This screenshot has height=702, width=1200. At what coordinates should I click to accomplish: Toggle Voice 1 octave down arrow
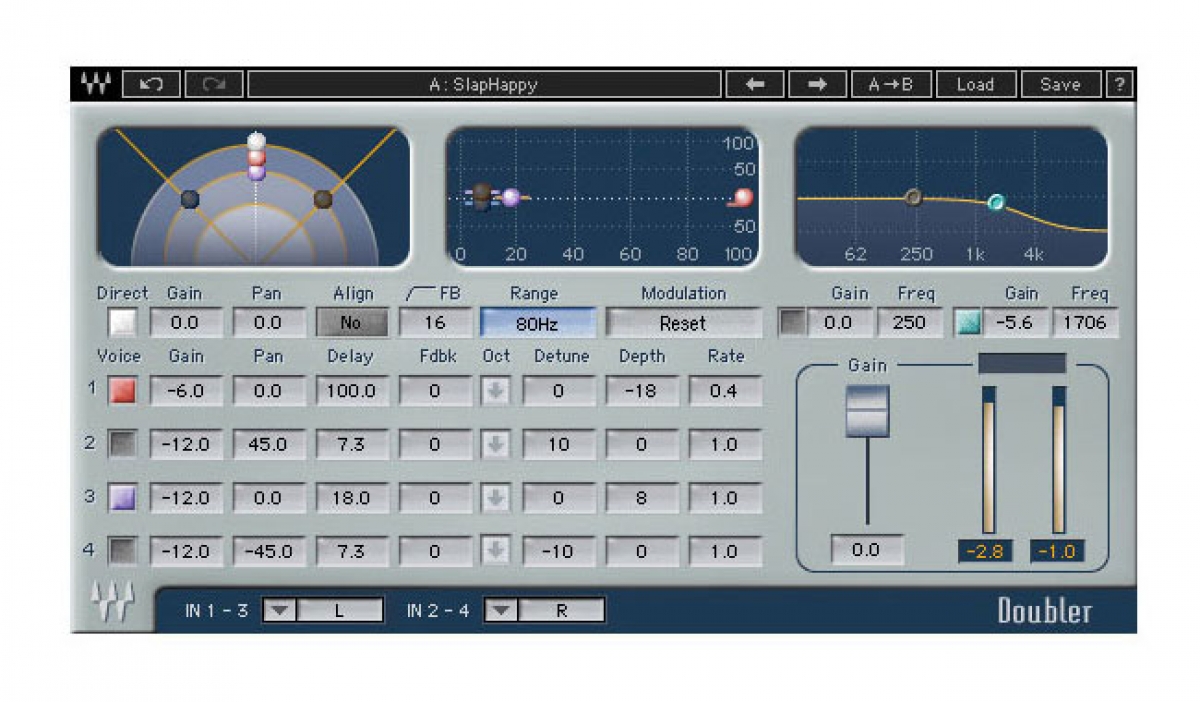[x=495, y=391]
